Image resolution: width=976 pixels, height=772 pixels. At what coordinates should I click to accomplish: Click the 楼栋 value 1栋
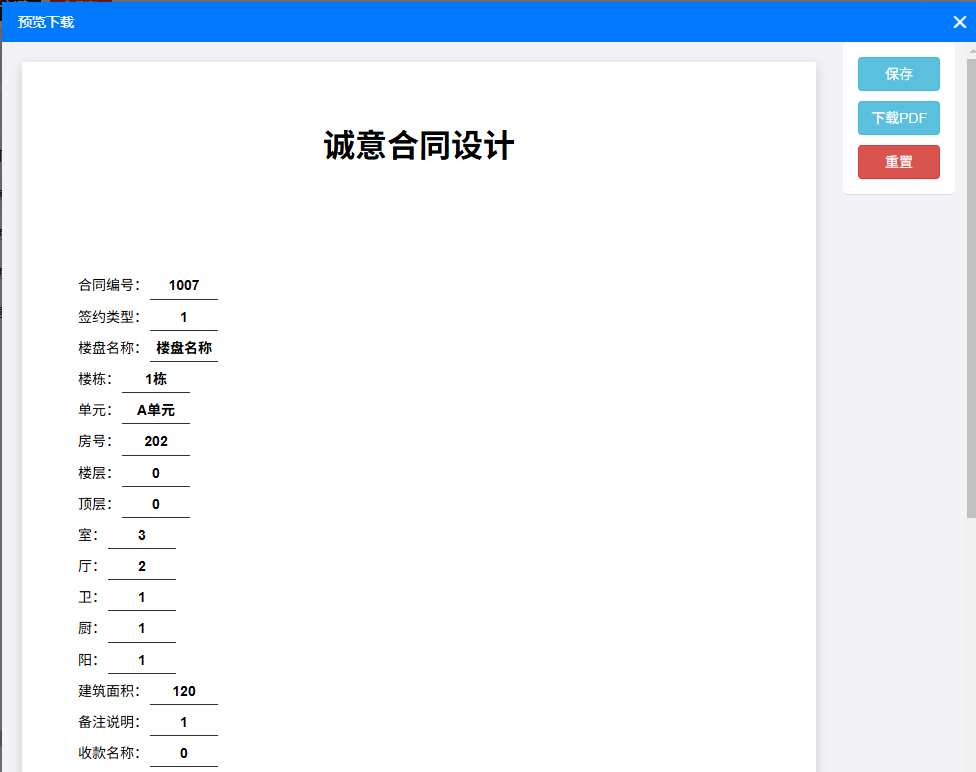pos(156,379)
